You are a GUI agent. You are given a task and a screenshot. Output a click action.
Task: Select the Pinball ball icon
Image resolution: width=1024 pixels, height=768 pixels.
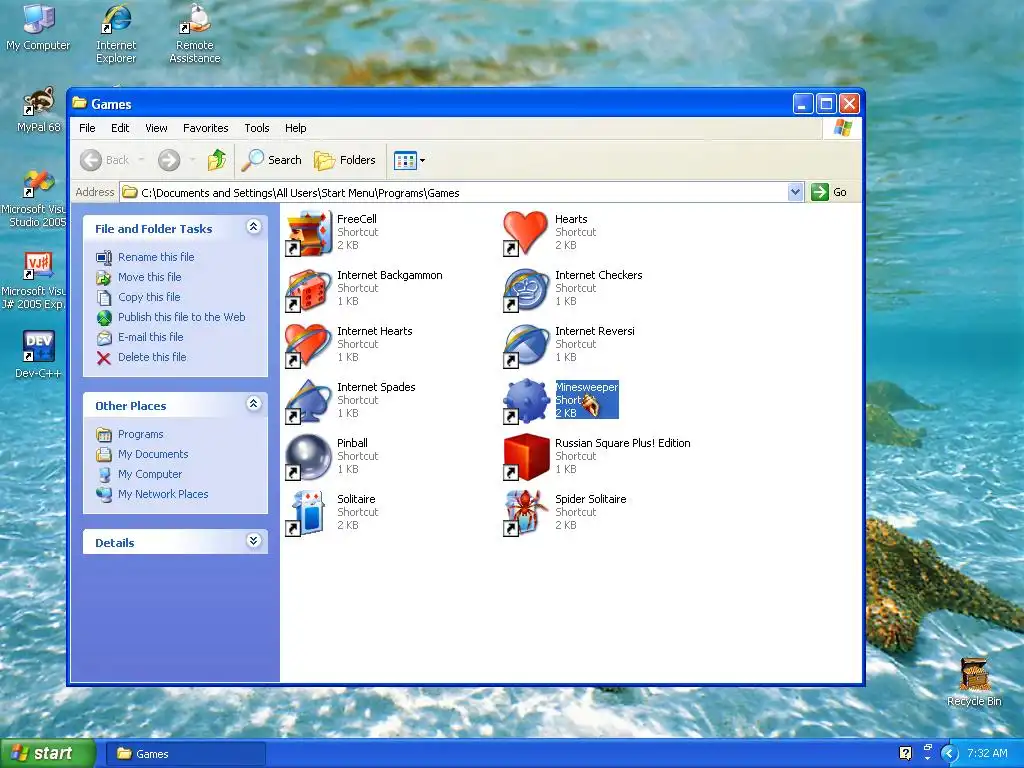(308, 457)
